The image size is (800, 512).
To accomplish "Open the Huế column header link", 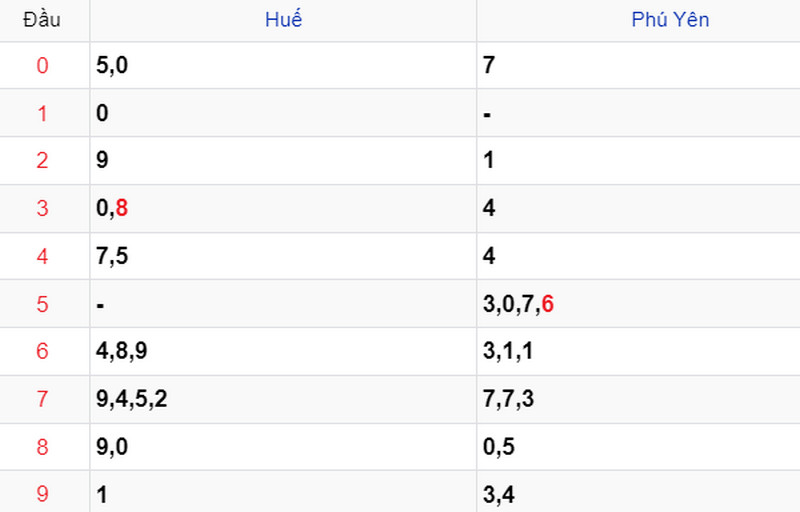I will click(283, 20).
